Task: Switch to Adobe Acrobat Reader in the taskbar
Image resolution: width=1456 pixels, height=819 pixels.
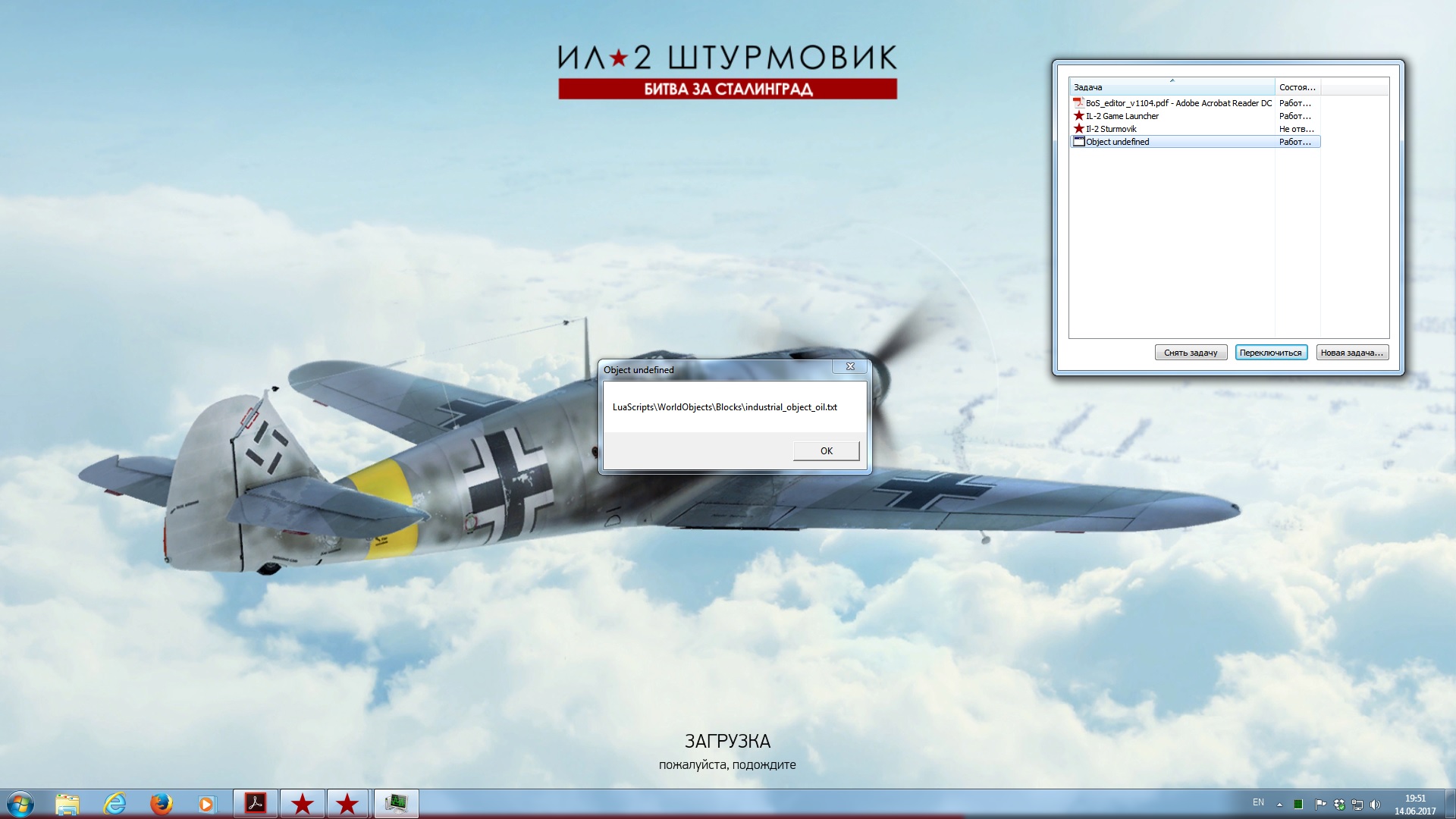Action: click(x=256, y=804)
